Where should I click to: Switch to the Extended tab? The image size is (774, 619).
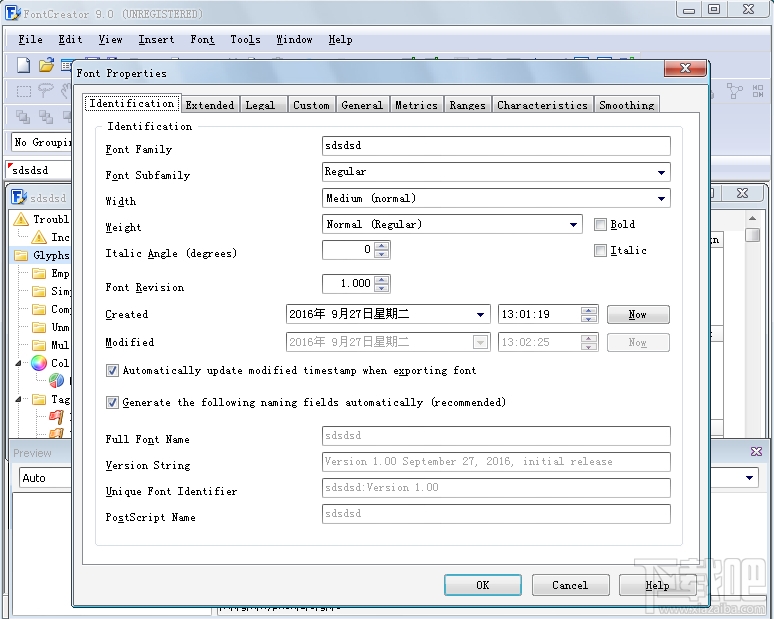click(210, 105)
